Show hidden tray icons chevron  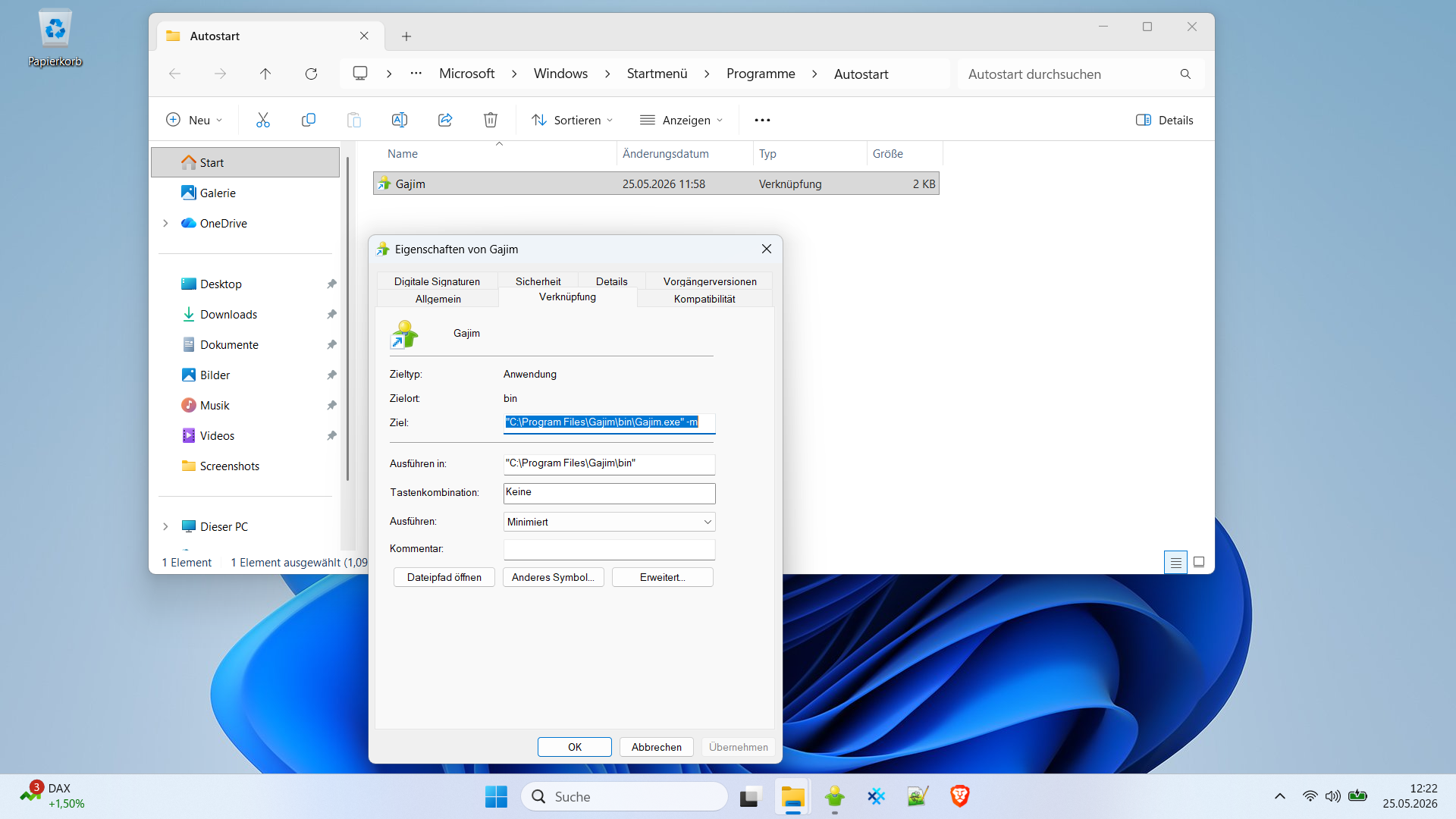(x=1280, y=796)
